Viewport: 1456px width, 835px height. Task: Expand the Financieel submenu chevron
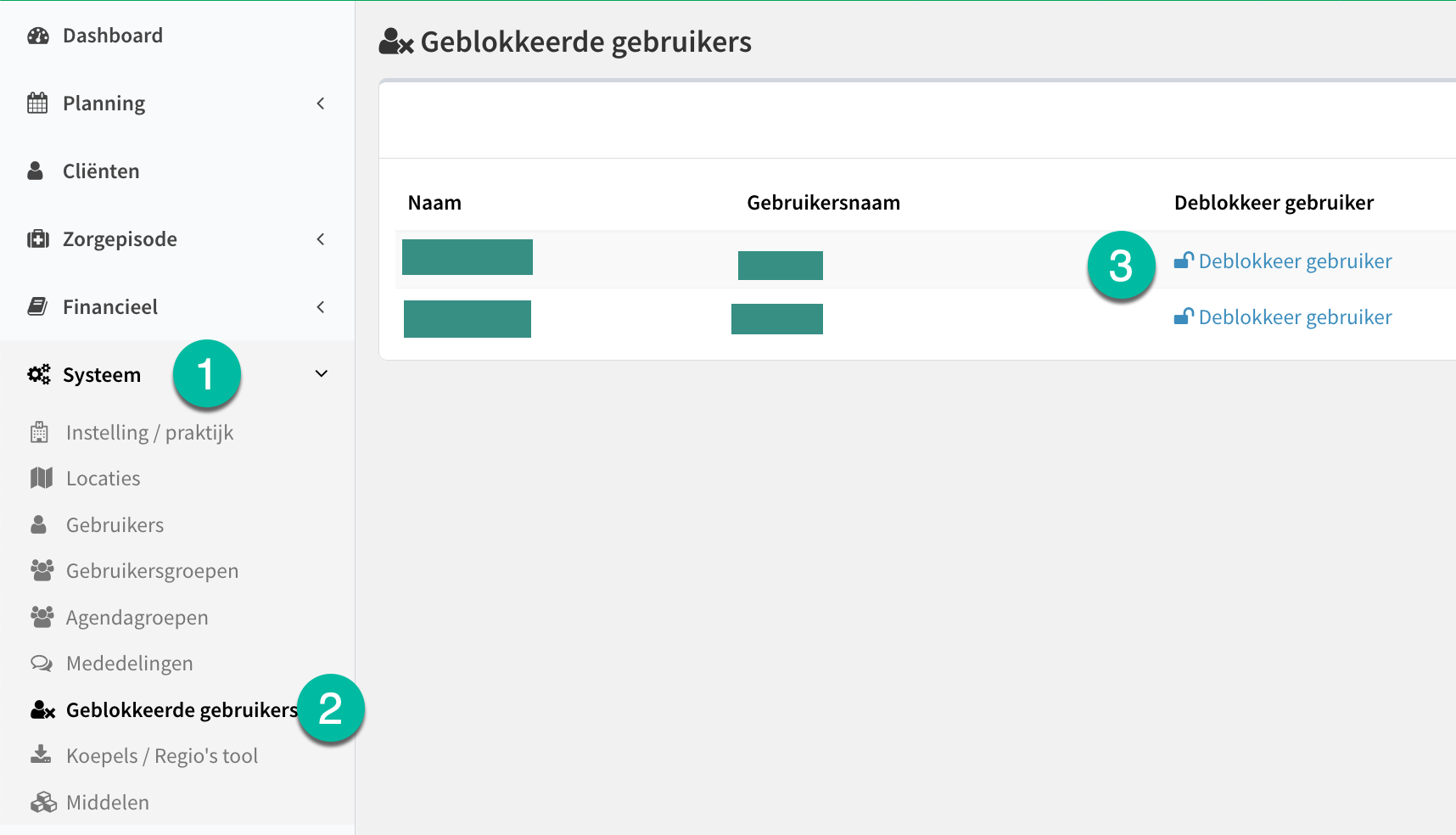pos(321,307)
